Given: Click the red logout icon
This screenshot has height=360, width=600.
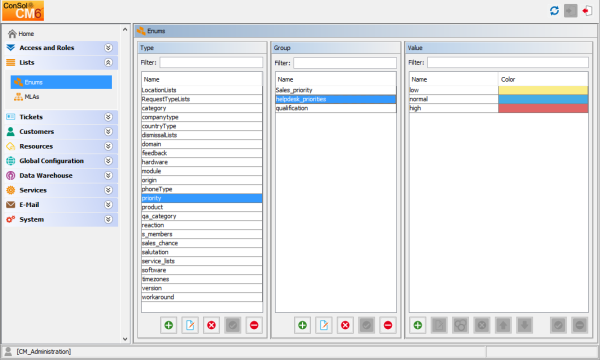Looking at the screenshot, I should (x=587, y=10).
